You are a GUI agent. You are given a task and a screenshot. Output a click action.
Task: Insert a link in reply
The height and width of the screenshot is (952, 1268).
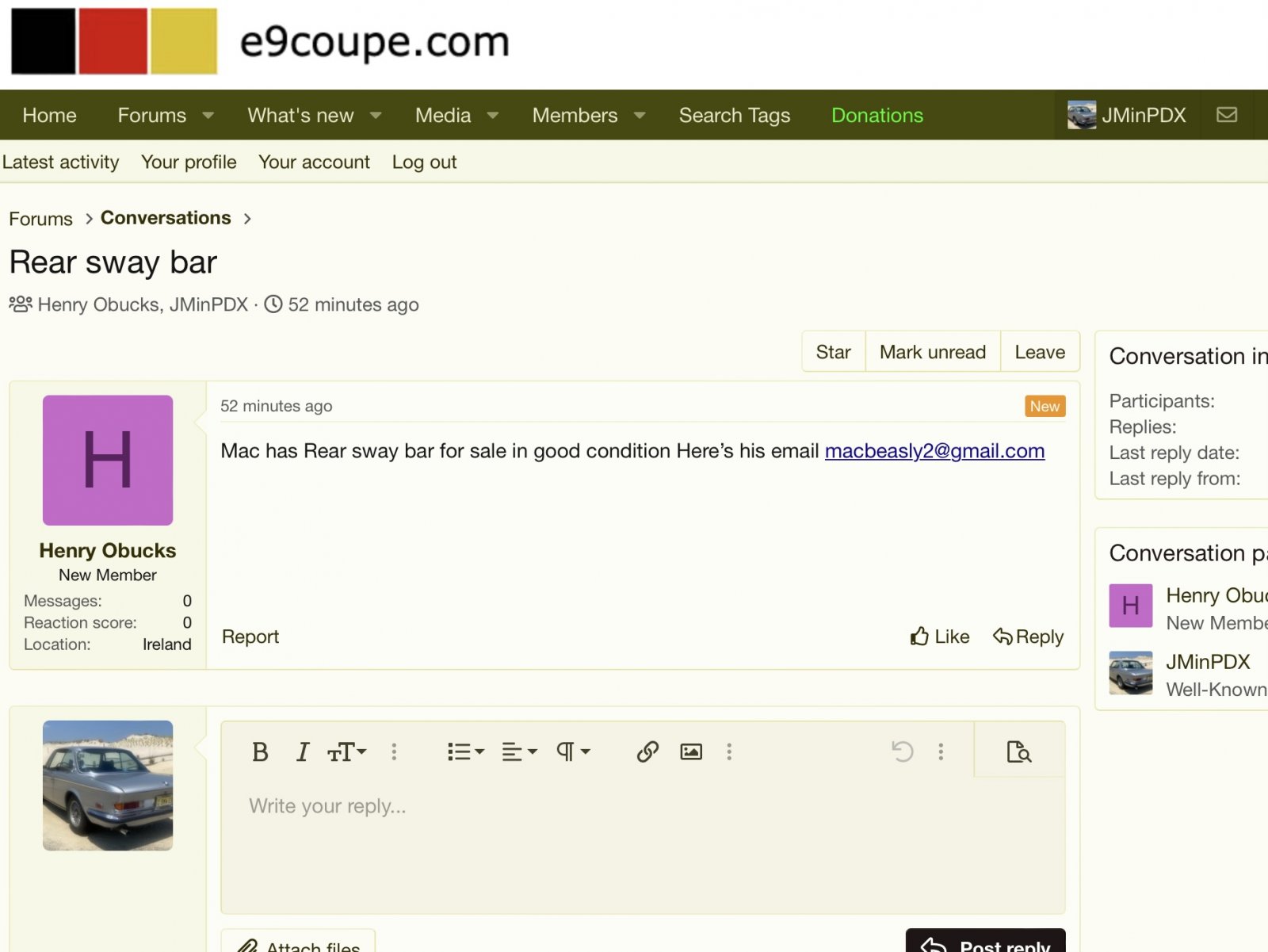[x=647, y=751]
